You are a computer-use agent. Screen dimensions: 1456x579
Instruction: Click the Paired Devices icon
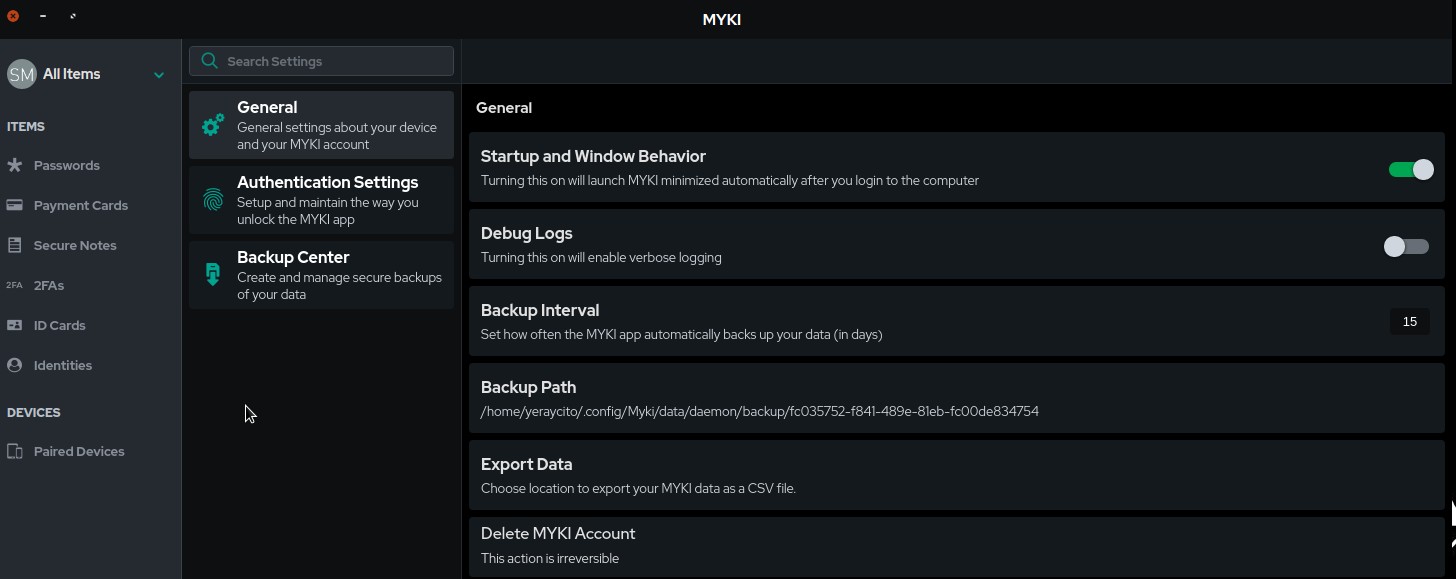(x=15, y=451)
